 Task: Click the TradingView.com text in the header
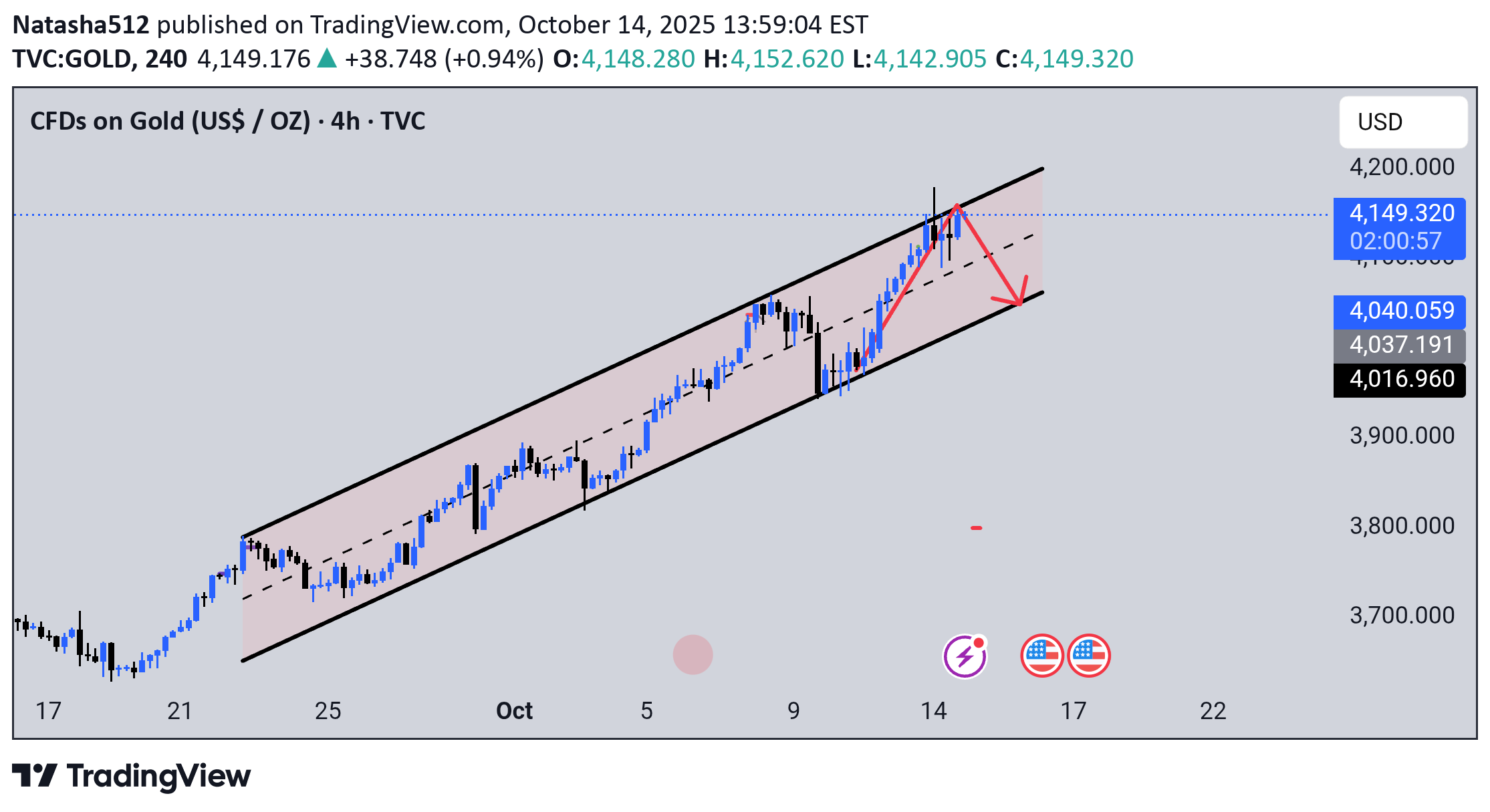pyautogui.click(x=406, y=25)
